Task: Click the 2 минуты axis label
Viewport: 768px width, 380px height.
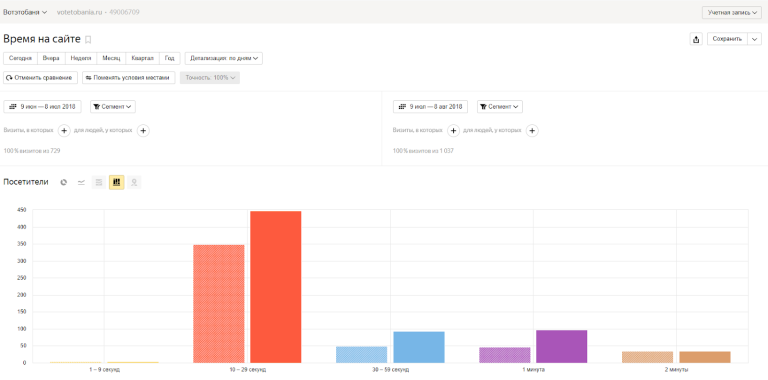Action: point(676,370)
